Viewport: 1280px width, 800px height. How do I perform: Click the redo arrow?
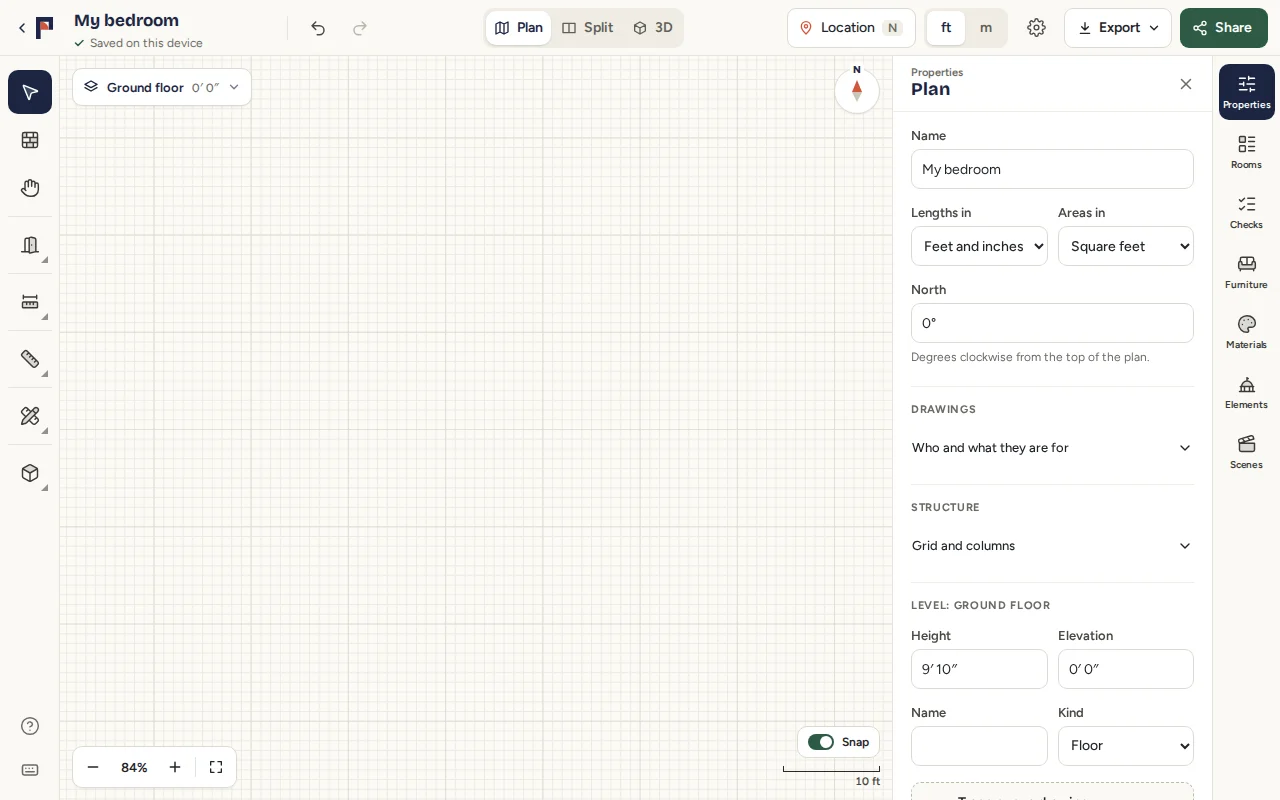pos(360,28)
